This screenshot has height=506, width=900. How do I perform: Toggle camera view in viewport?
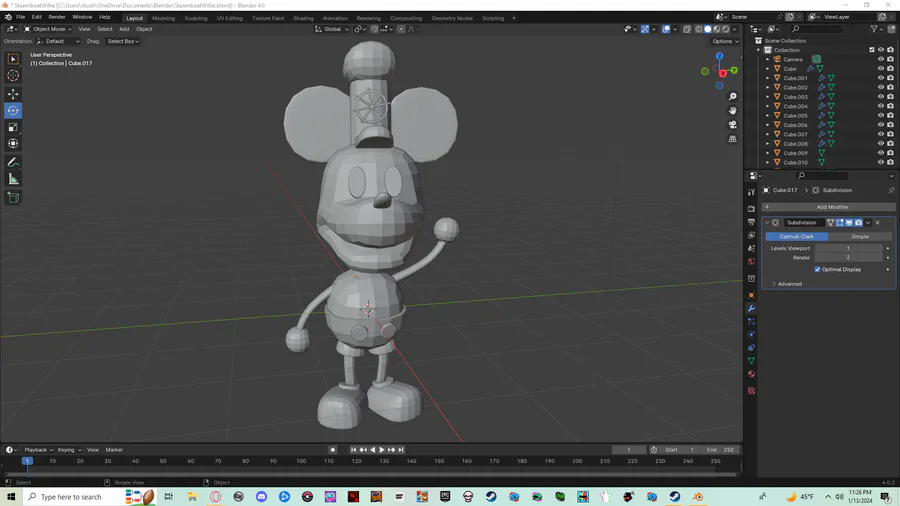click(x=732, y=125)
